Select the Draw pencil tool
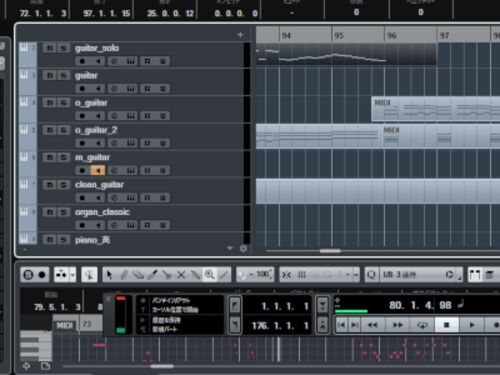This screenshot has height=375, width=500. point(124,275)
